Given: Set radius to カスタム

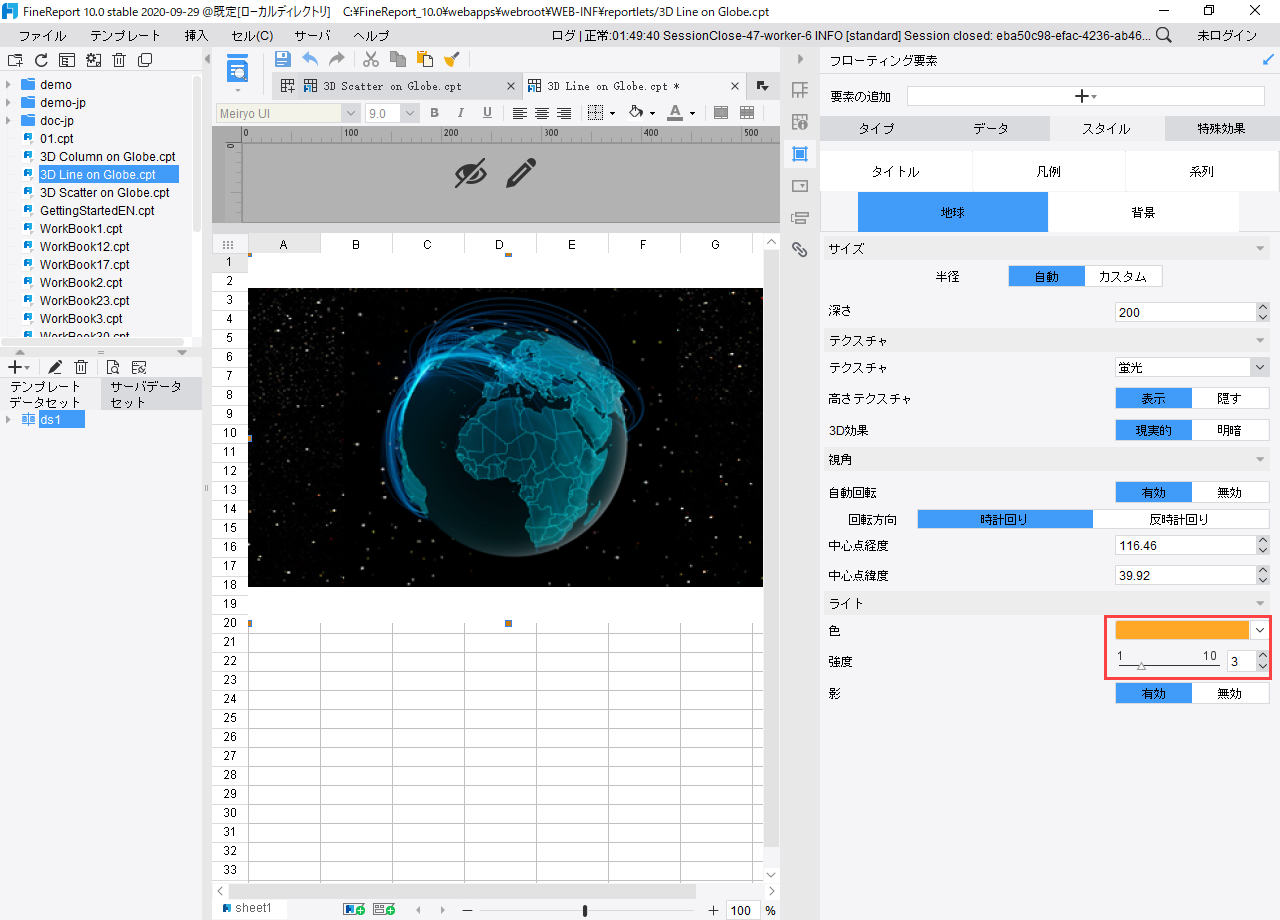Looking at the screenshot, I should click(1124, 277).
